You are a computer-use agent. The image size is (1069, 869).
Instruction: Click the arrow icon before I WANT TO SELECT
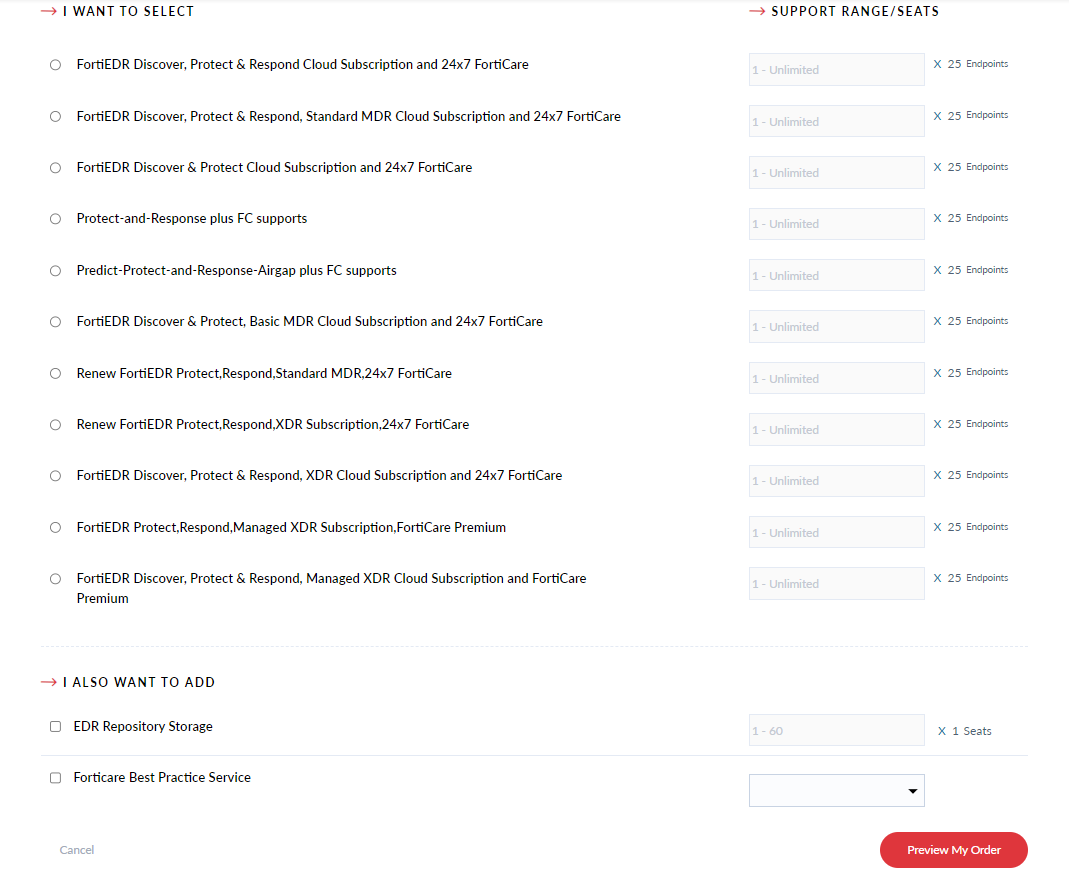tap(47, 11)
